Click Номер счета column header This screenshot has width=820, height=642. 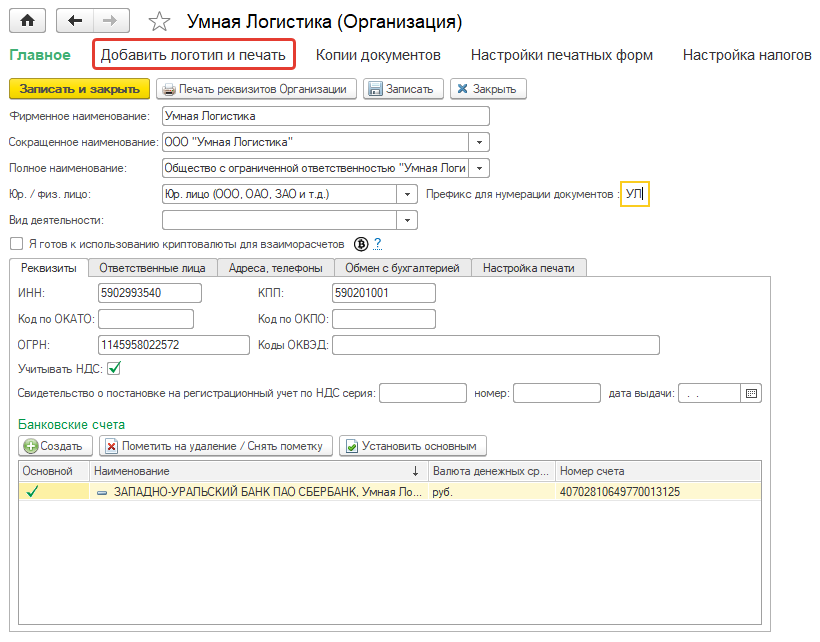tap(658, 471)
